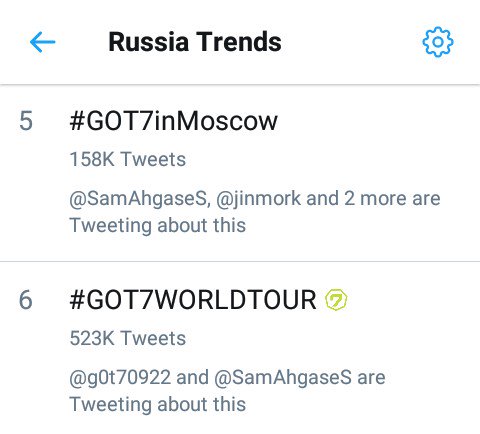Screen dimensions: 480x434
Task: Tap the 523K Tweets count
Action: click(128, 338)
